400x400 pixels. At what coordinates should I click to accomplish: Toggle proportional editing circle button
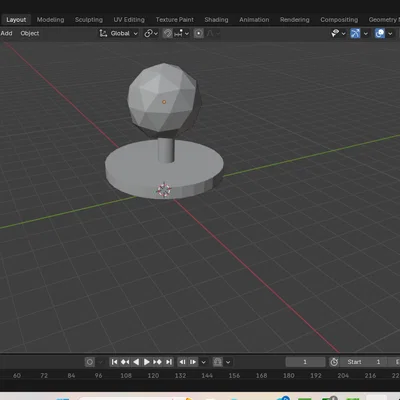pos(199,33)
